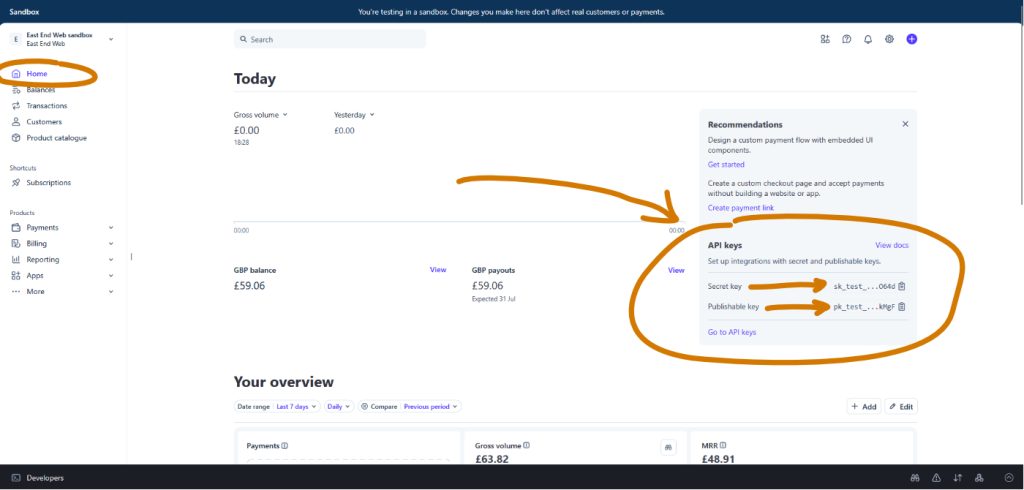Click the Search field
The height and width of the screenshot is (490, 1024).
coord(330,39)
